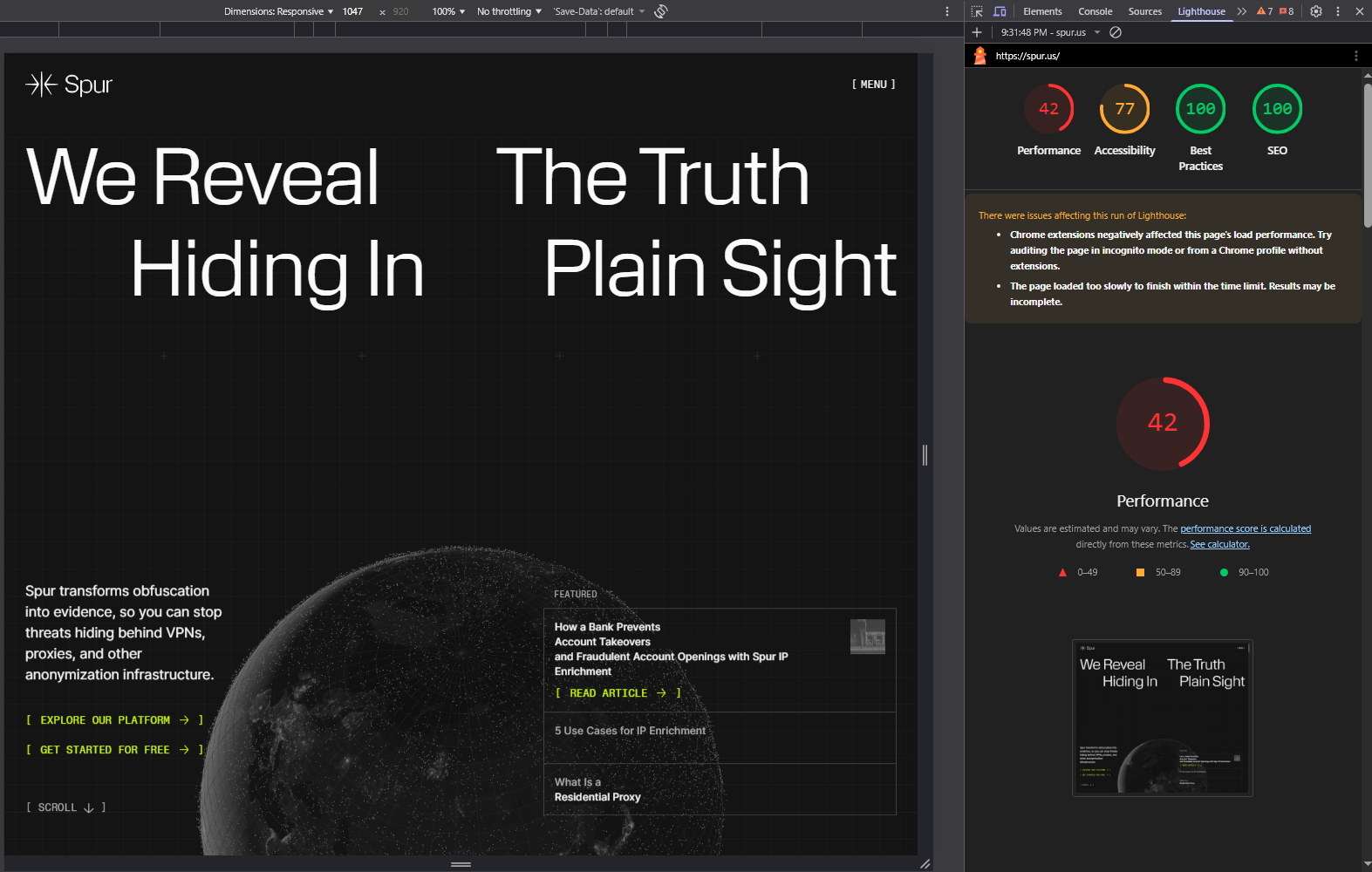
Task: Open the 8 errors issue counter
Action: (x=1287, y=11)
